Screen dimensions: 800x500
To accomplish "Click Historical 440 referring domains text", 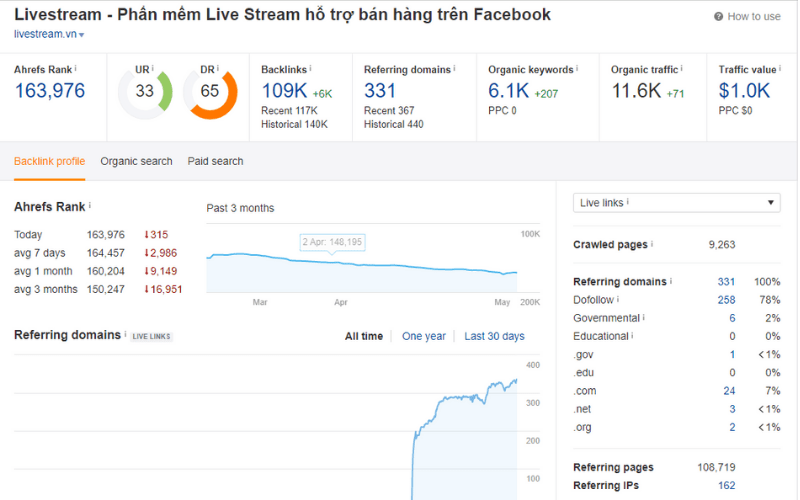I will coord(393,124).
